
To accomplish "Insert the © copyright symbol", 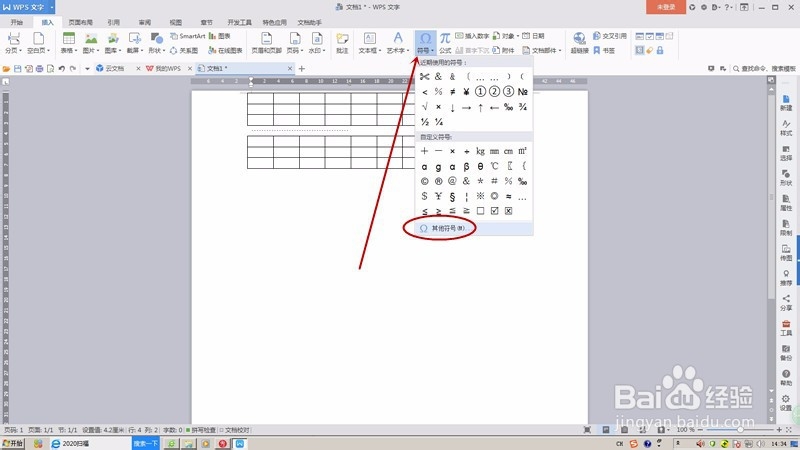I will 424,181.
